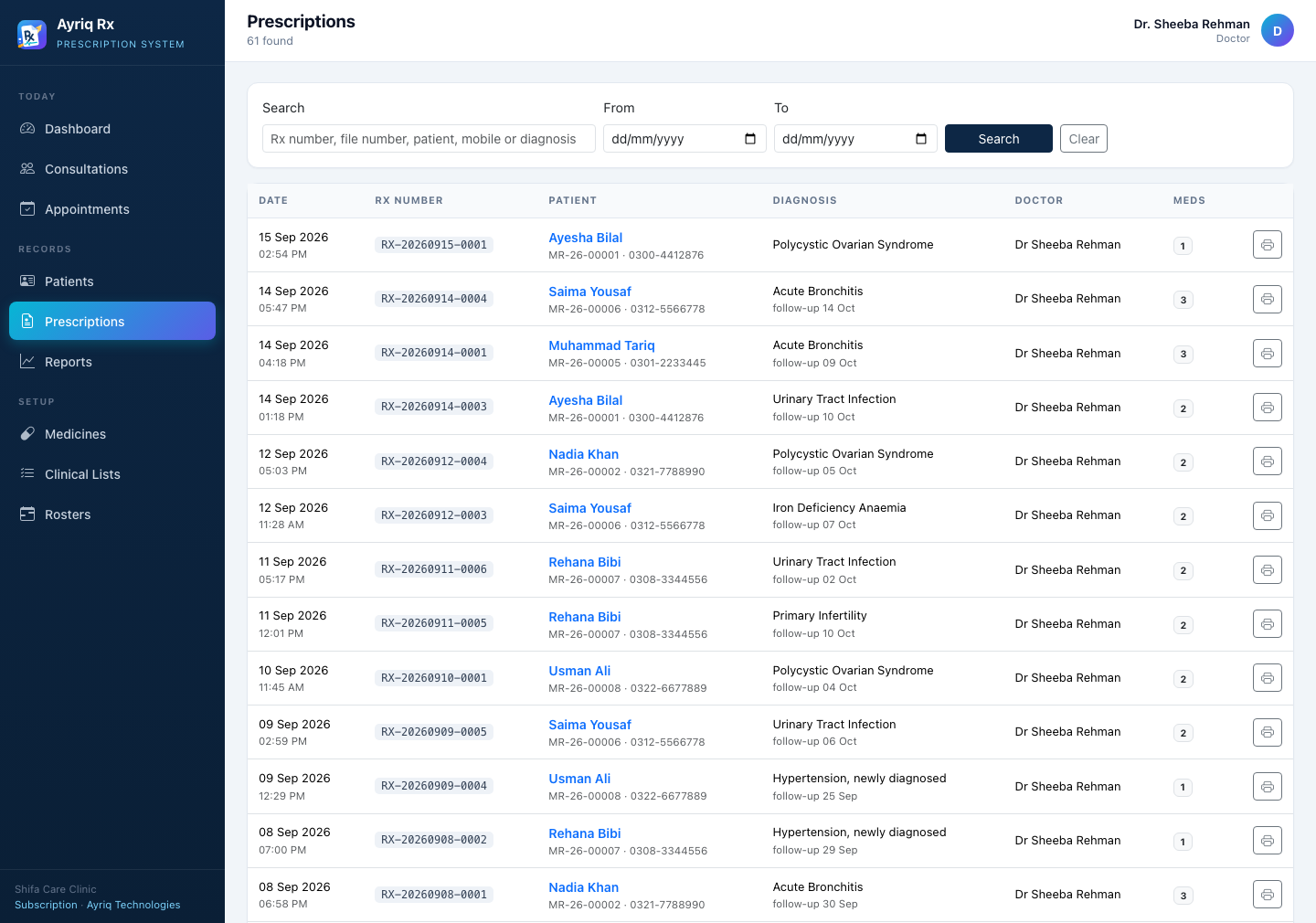Click the Primary Infertility diagnosis
The width and height of the screenshot is (1316, 923).
click(820, 616)
